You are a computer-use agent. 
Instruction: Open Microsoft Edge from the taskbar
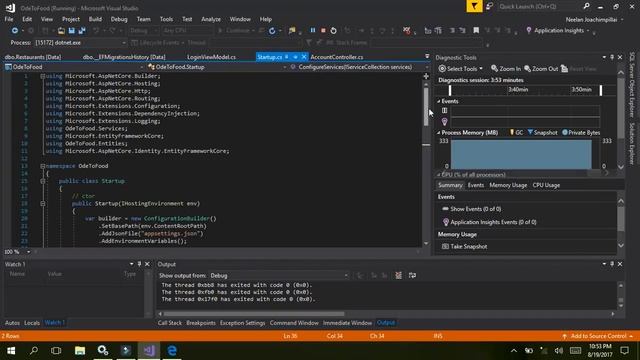point(172,351)
